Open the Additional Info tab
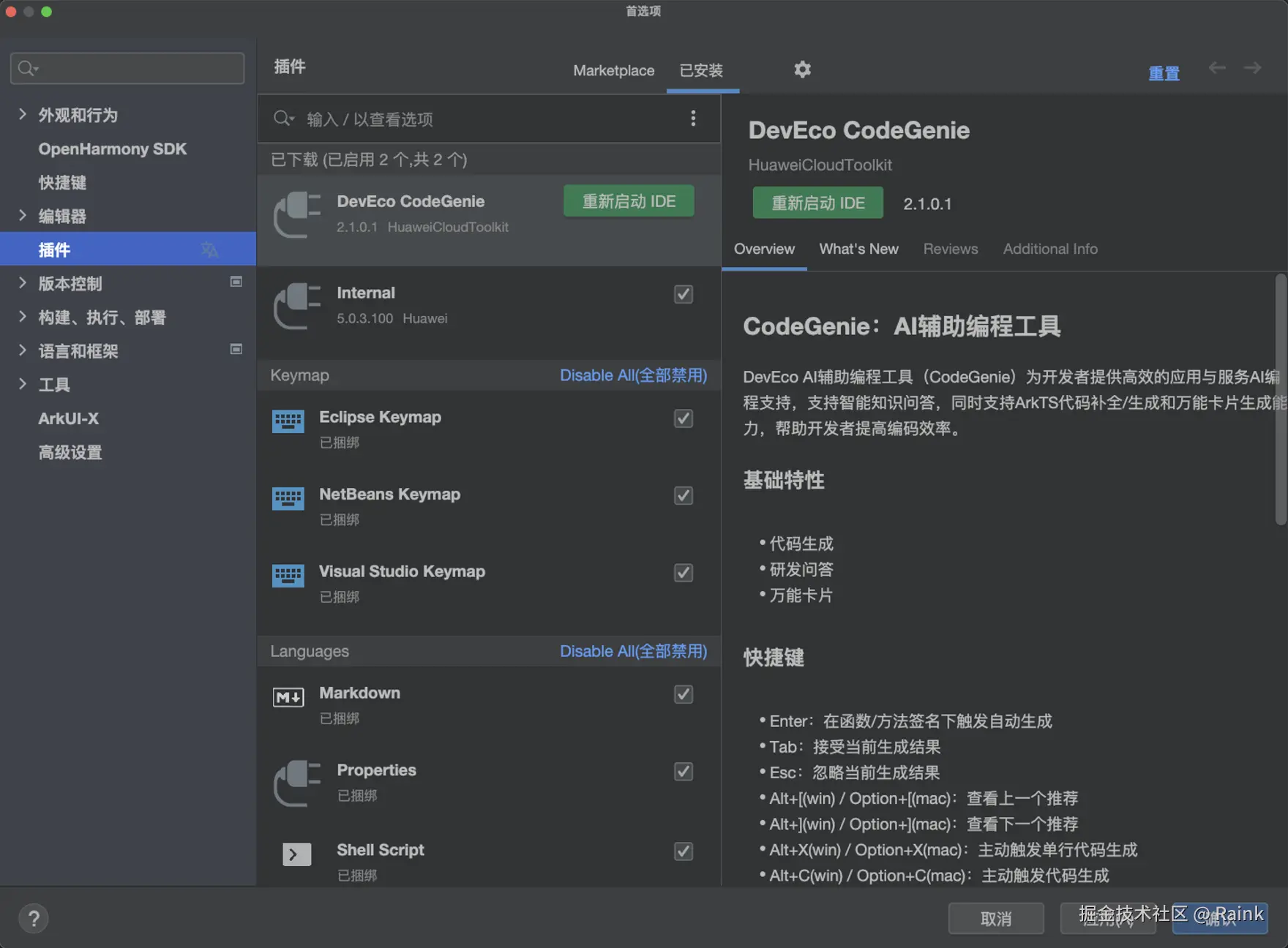The width and height of the screenshot is (1288, 948). [x=1050, y=249]
